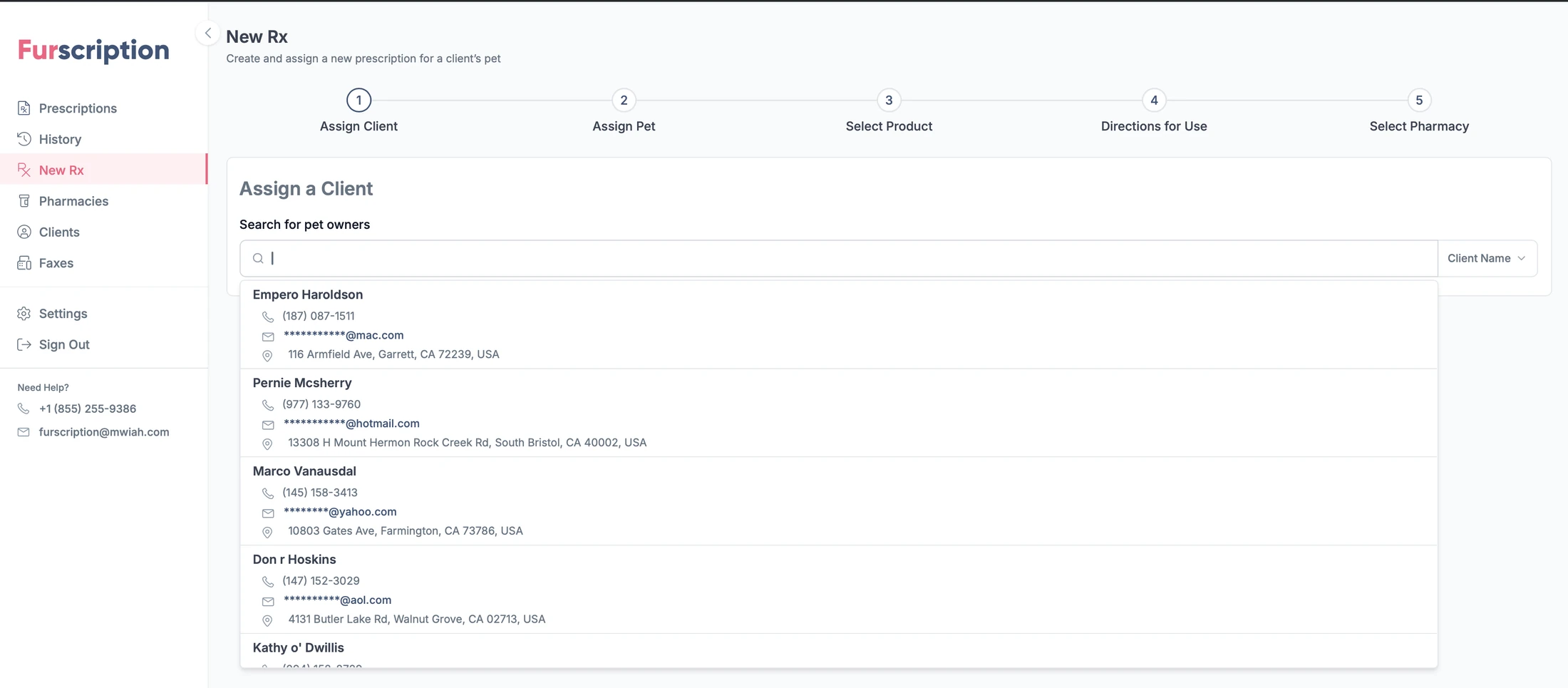This screenshot has width=1568, height=688.
Task: Click phone icon for Don r Hoskins
Action: (268, 582)
